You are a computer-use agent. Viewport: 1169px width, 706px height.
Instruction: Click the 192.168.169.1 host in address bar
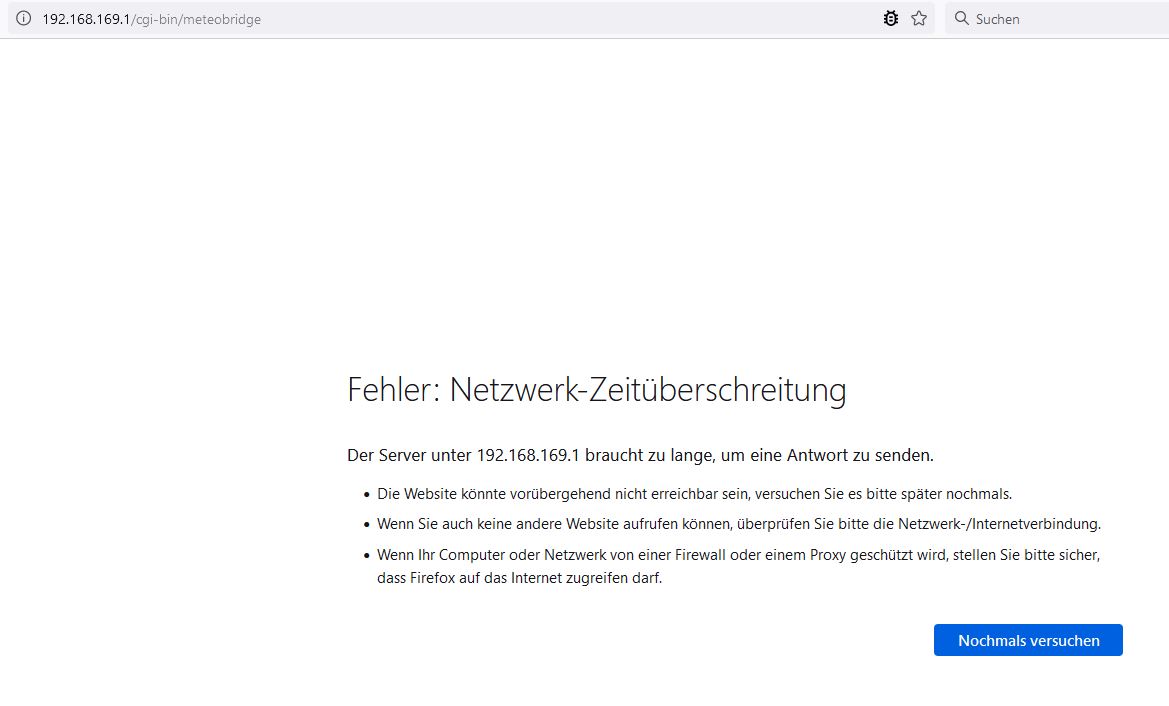point(86,19)
